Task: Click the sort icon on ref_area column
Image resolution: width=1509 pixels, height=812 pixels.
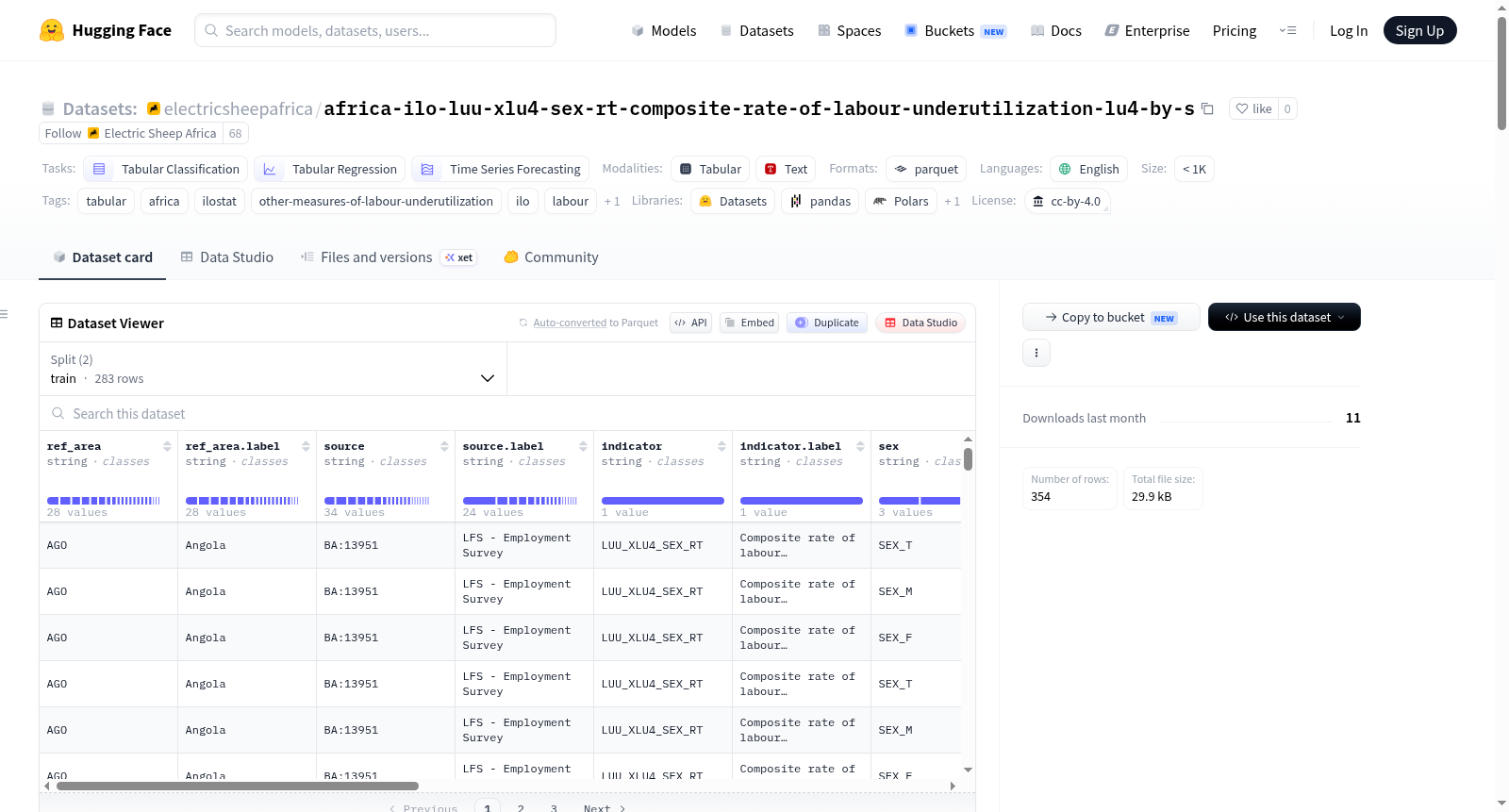Action: [167, 446]
